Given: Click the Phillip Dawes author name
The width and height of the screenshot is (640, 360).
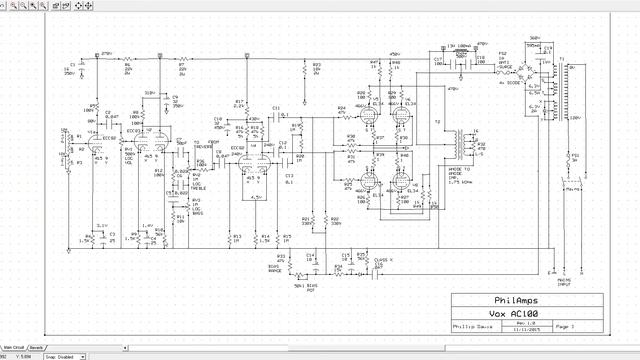Looking at the screenshot, I should (x=473, y=327).
